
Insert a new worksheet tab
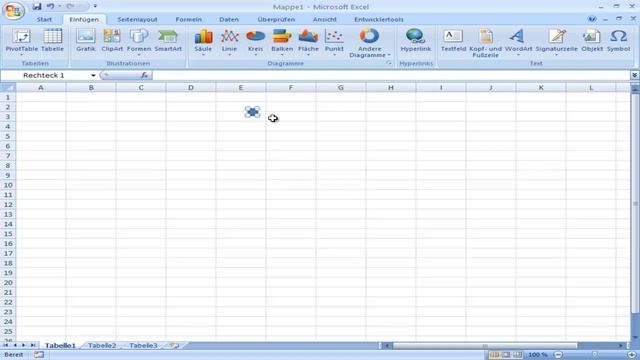[174, 345]
